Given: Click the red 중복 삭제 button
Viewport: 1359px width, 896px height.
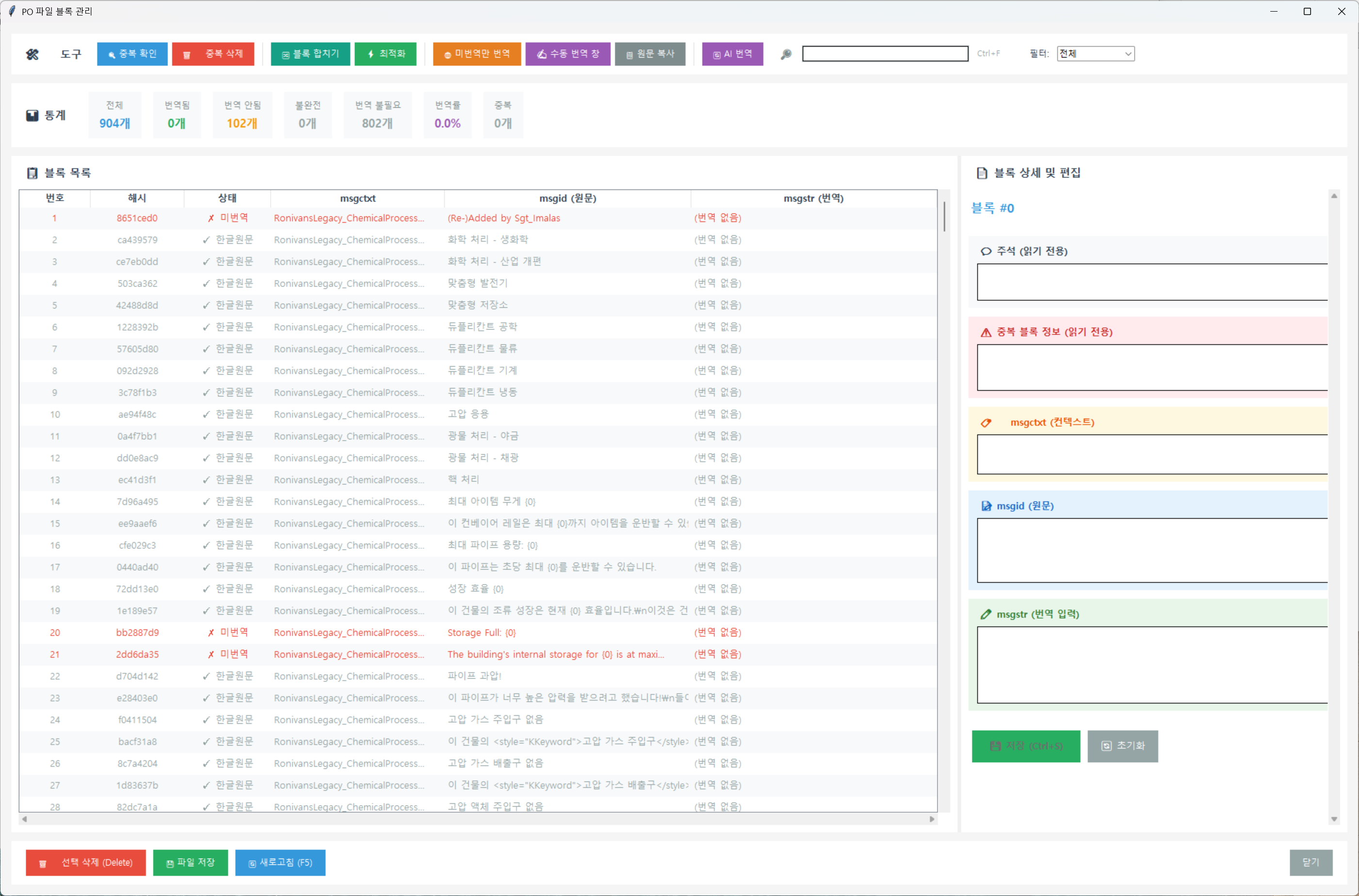Looking at the screenshot, I should pyautogui.click(x=213, y=54).
